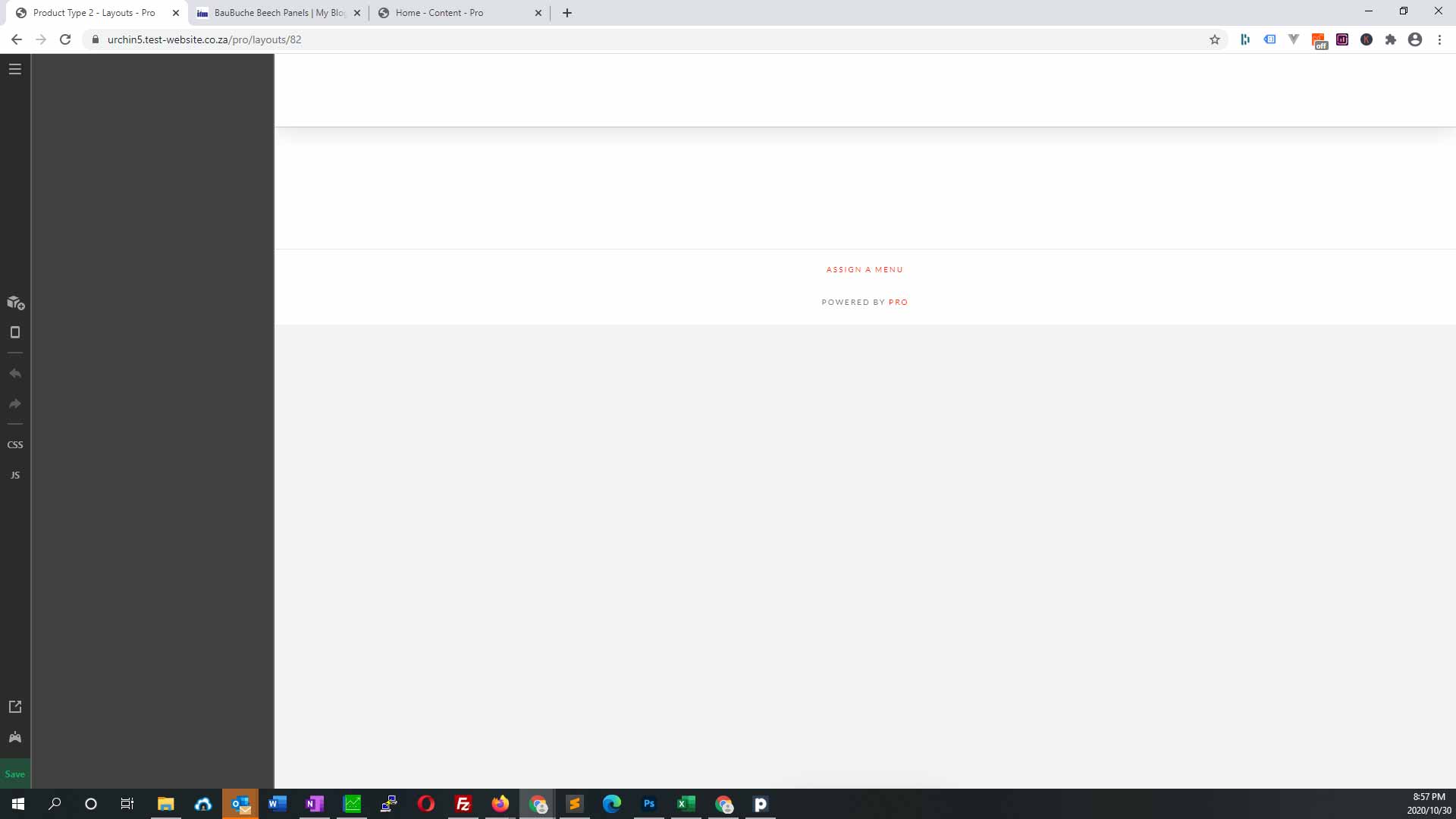The width and height of the screenshot is (1456, 819).
Task: Switch to Home - Content - Pro tab
Action: 439,13
